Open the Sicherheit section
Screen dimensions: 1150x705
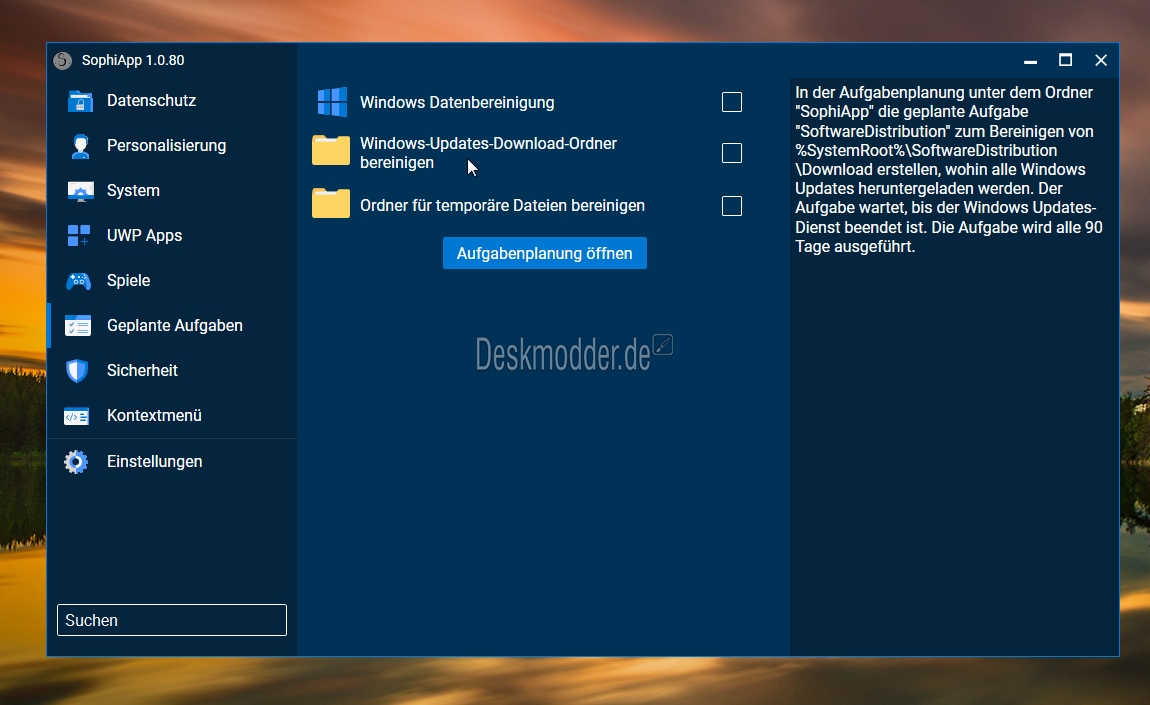(x=172, y=370)
